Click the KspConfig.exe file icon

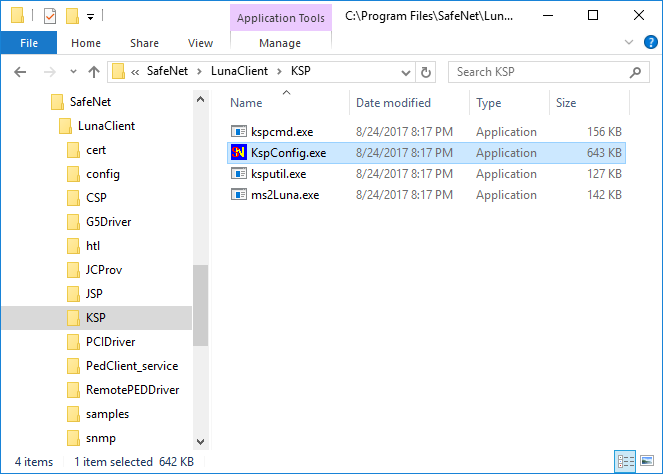[x=239, y=153]
